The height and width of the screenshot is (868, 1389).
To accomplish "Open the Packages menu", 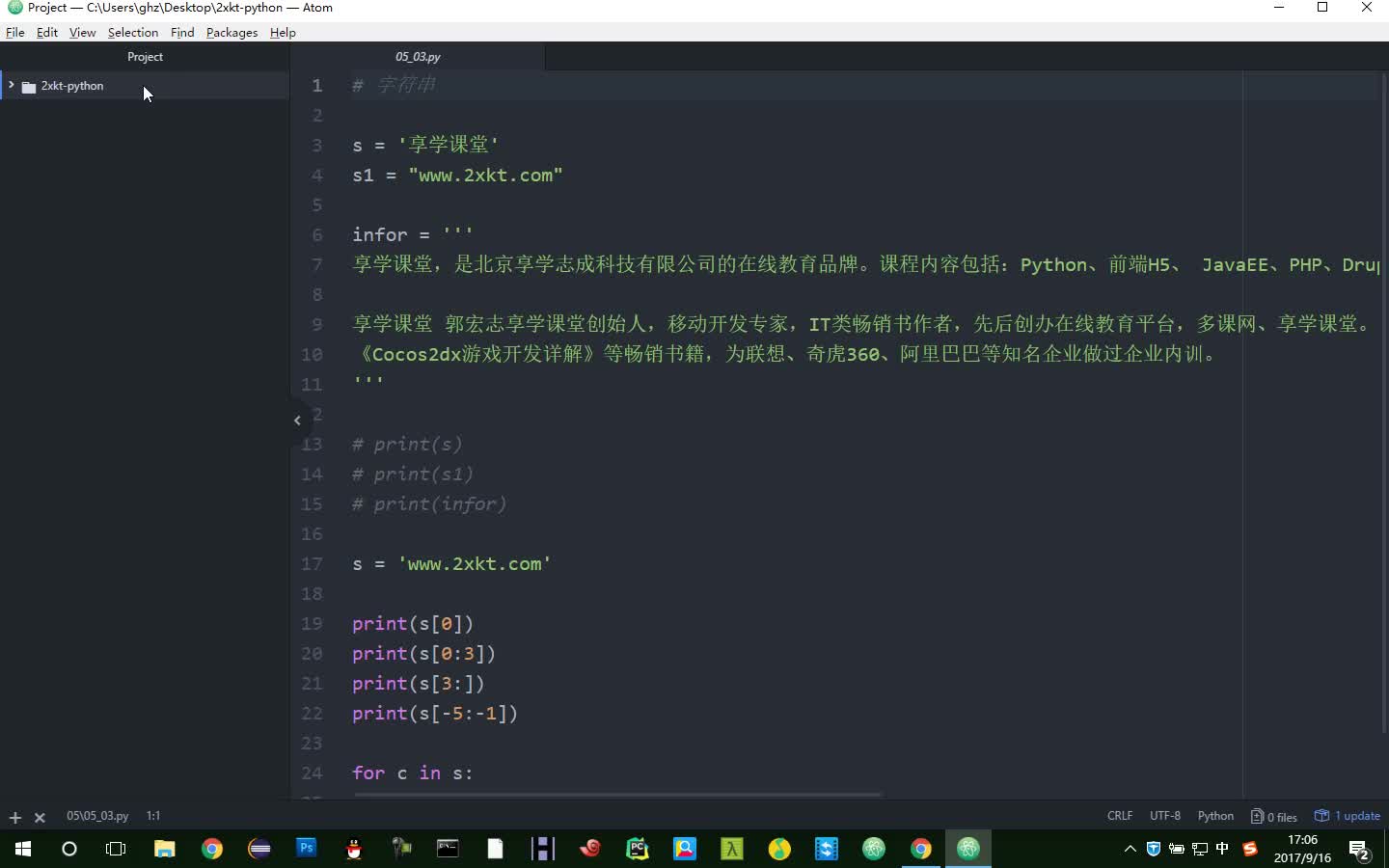I will pyautogui.click(x=231, y=32).
